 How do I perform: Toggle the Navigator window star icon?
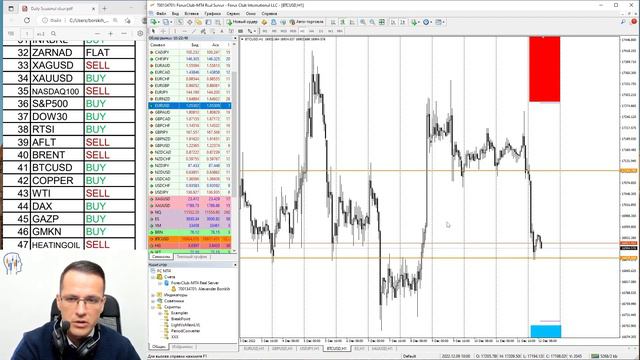(198, 22)
